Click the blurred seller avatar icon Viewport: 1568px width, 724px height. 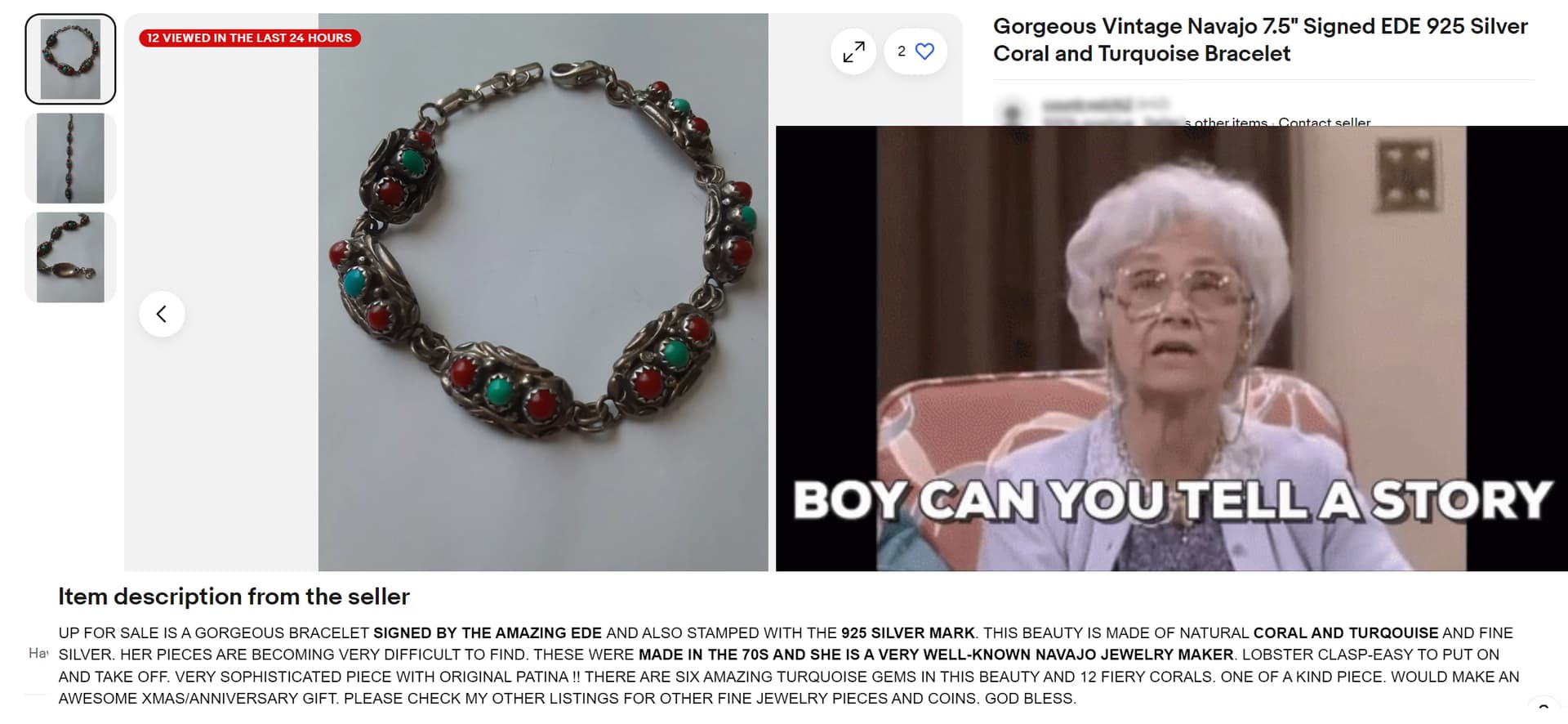[x=1013, y=113]
